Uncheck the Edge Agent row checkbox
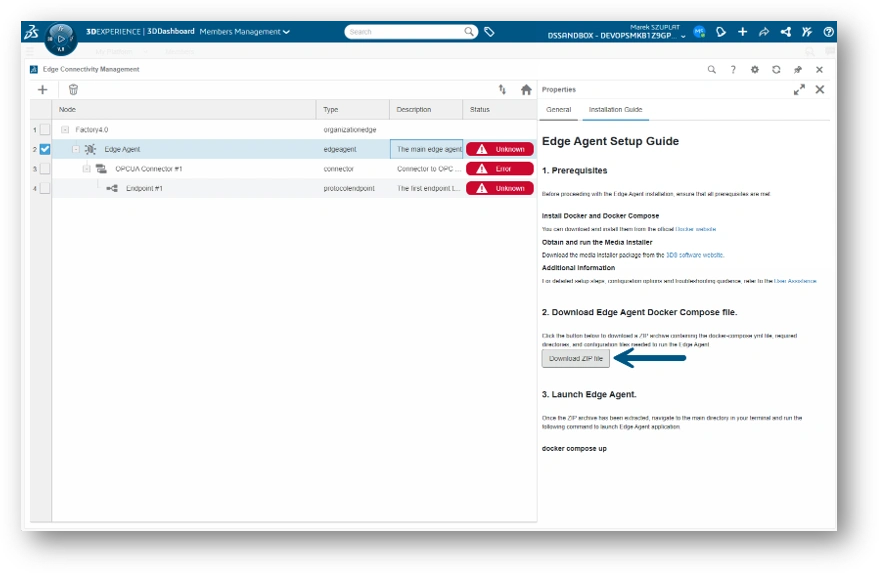 click(x=45, y=149)
